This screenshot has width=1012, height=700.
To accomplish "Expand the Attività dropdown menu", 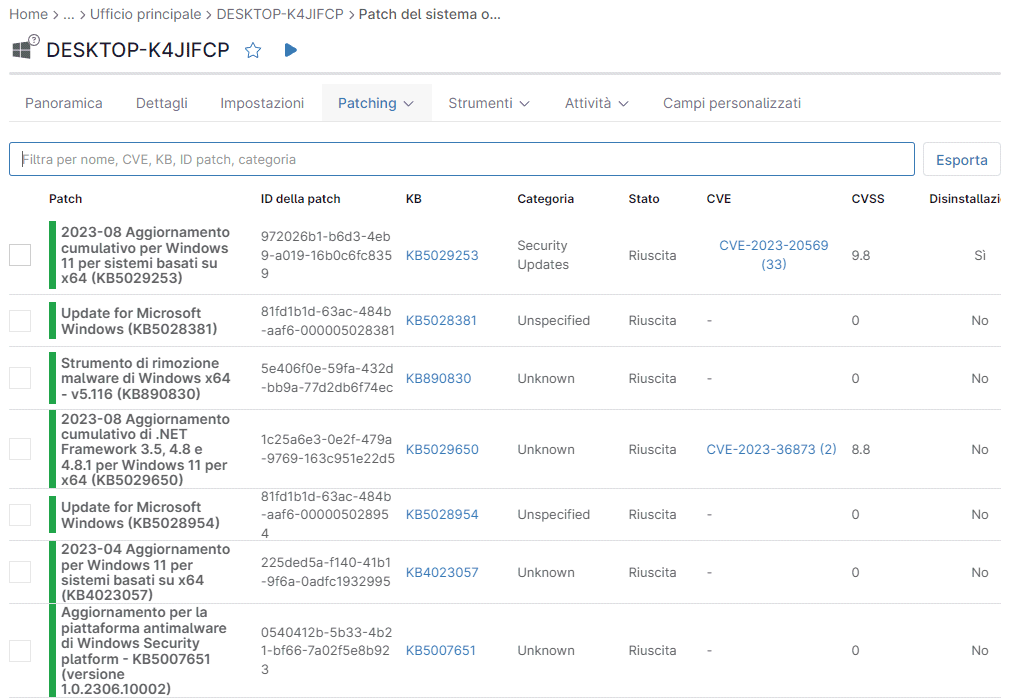I will [x=596, y=103].
